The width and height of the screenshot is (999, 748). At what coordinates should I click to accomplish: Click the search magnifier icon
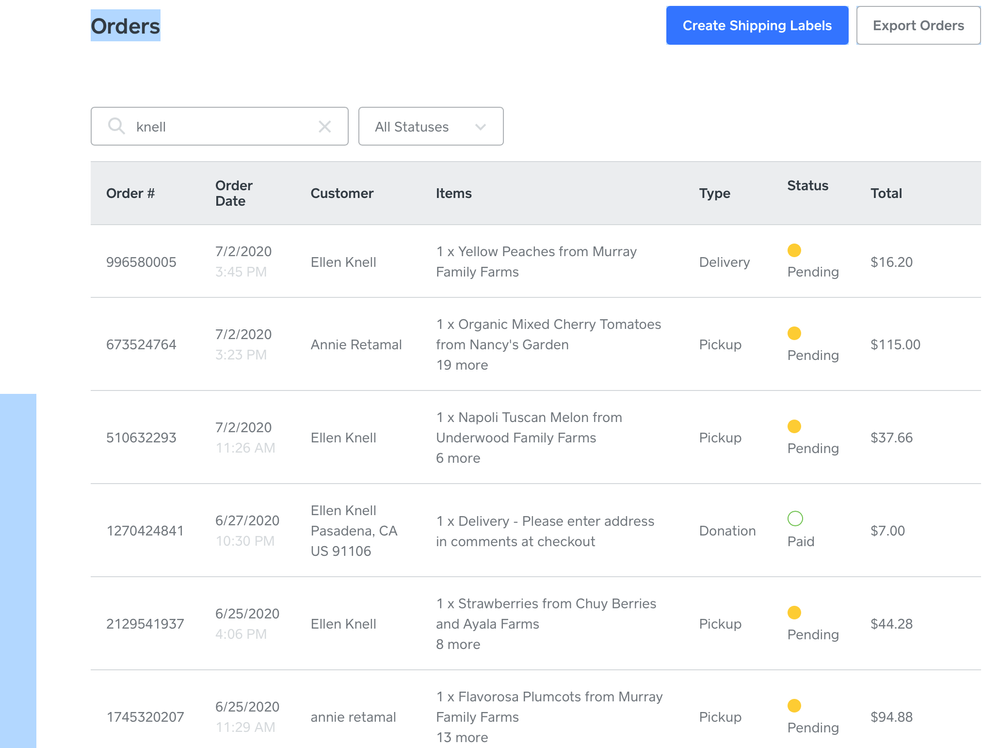coord(116,127)
